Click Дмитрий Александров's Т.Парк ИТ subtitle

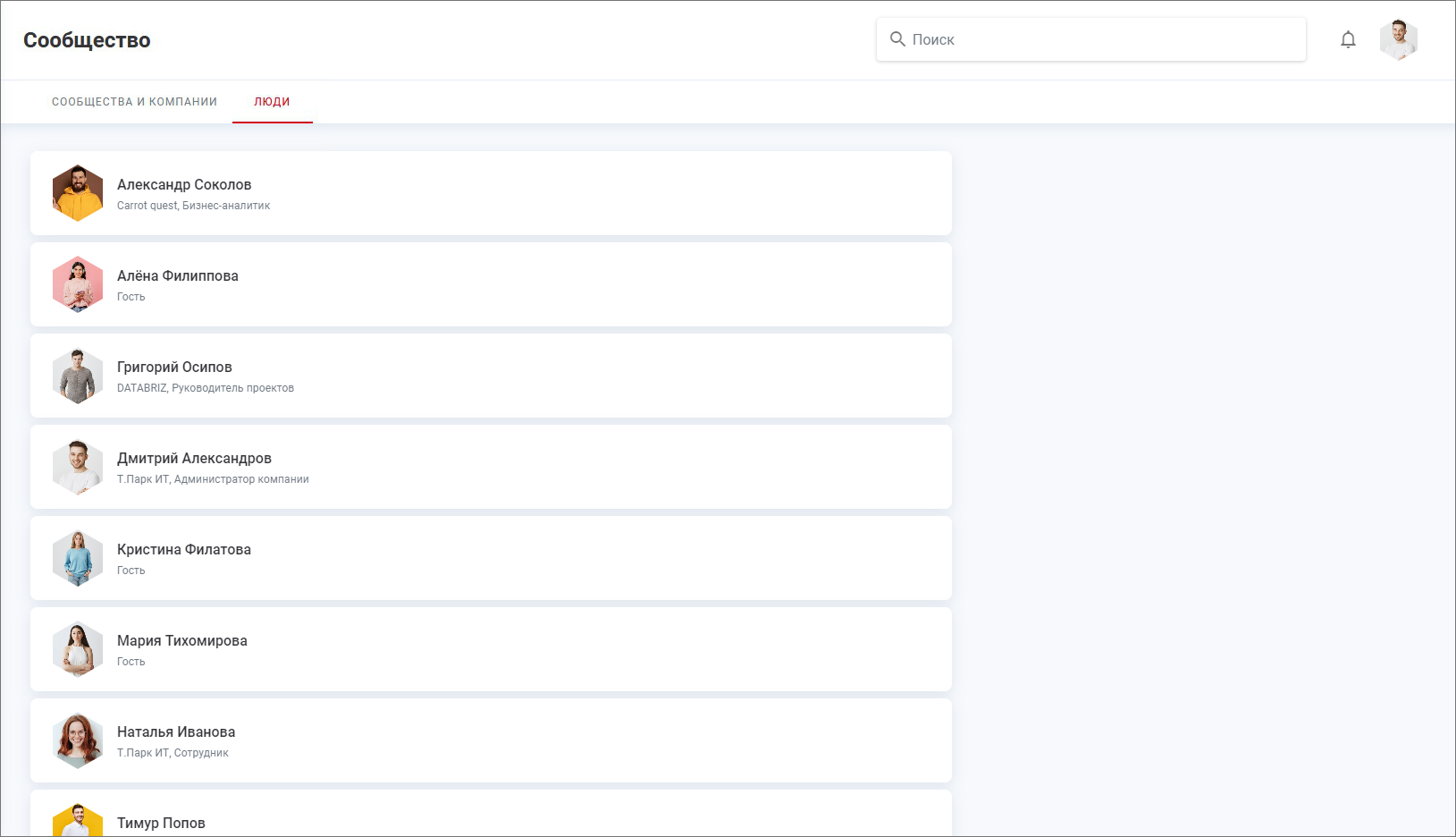tap(213, 479)
